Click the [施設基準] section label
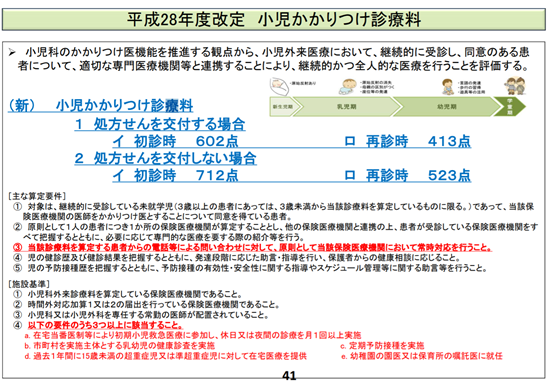Viewport: 548px width, 381px height. pos(29,284)
